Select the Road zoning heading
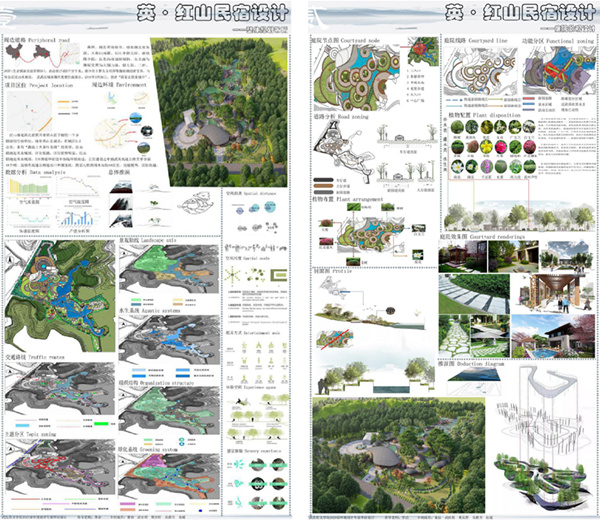Image resolution: width=600 pixels, height=520 pixels. [341, 116]
